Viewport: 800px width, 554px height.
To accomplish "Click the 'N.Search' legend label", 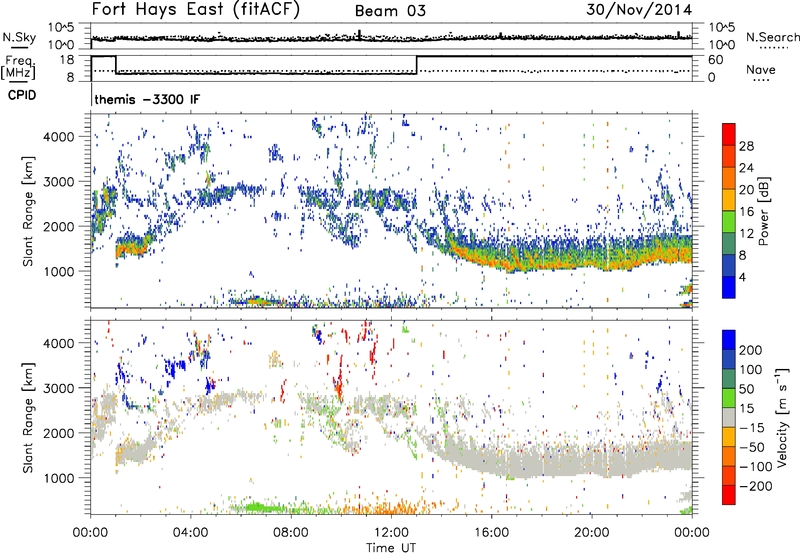I will (x=773, y=37).
